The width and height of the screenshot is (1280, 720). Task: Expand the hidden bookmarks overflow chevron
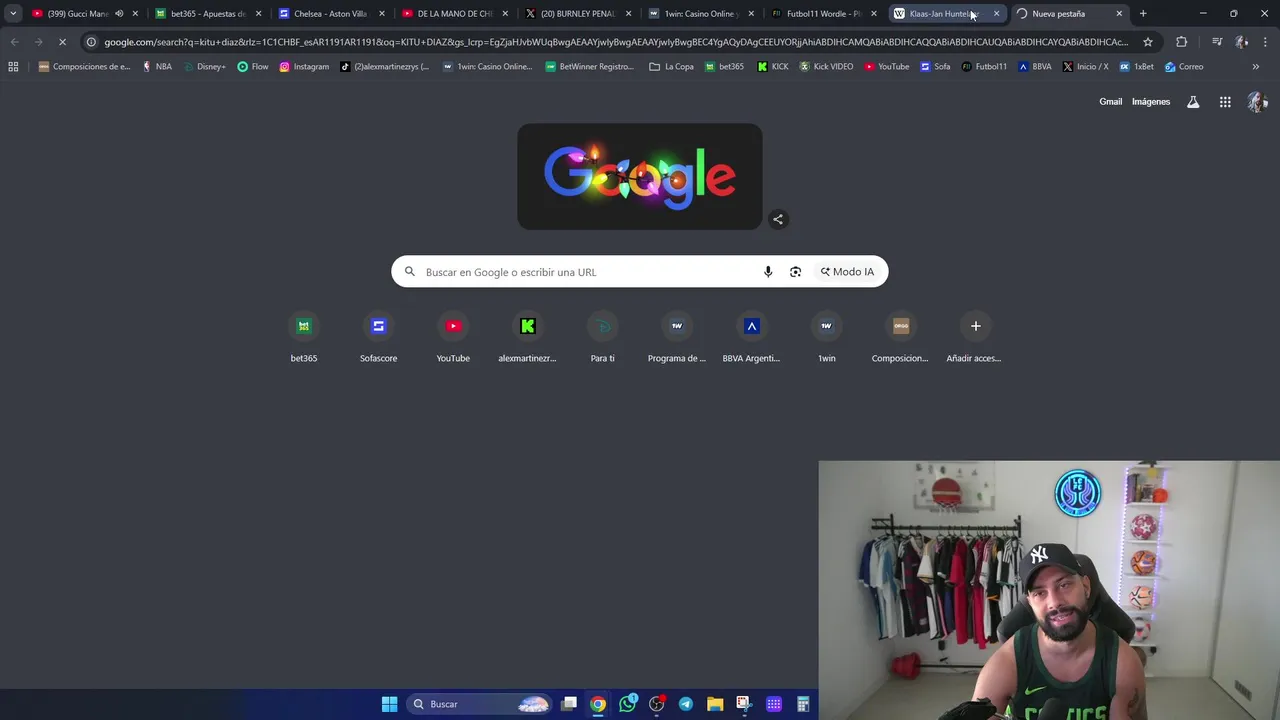click(x=1256, y=67)
